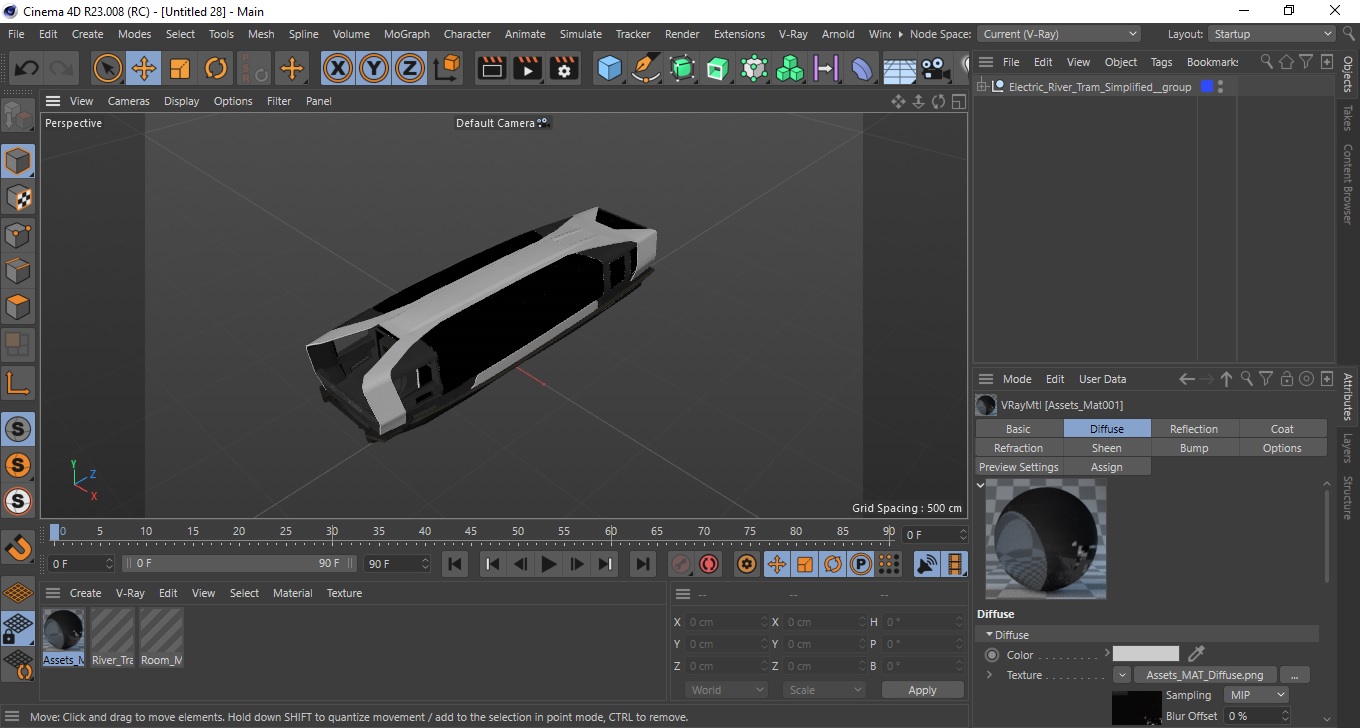
Task: Switch to Refraction tab
Action: (1018, 448)
